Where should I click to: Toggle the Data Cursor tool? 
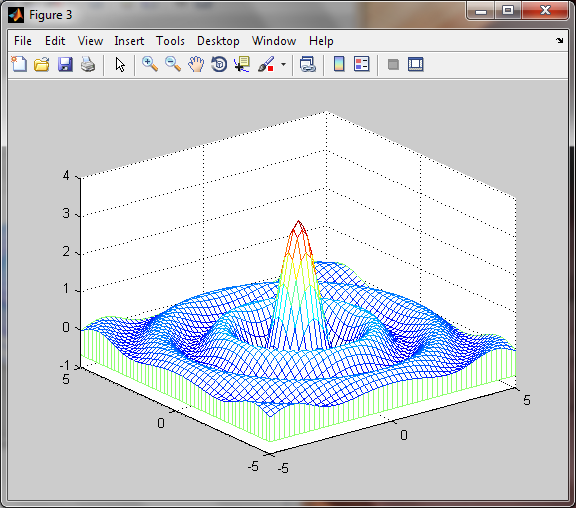click(242, 64)
